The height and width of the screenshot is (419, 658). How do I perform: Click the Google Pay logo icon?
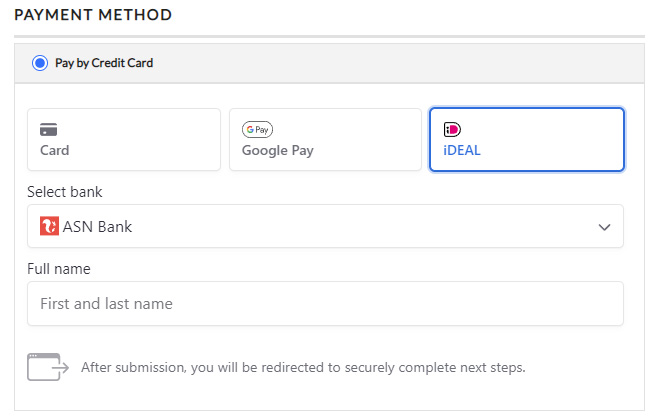(x=257, y=129)
